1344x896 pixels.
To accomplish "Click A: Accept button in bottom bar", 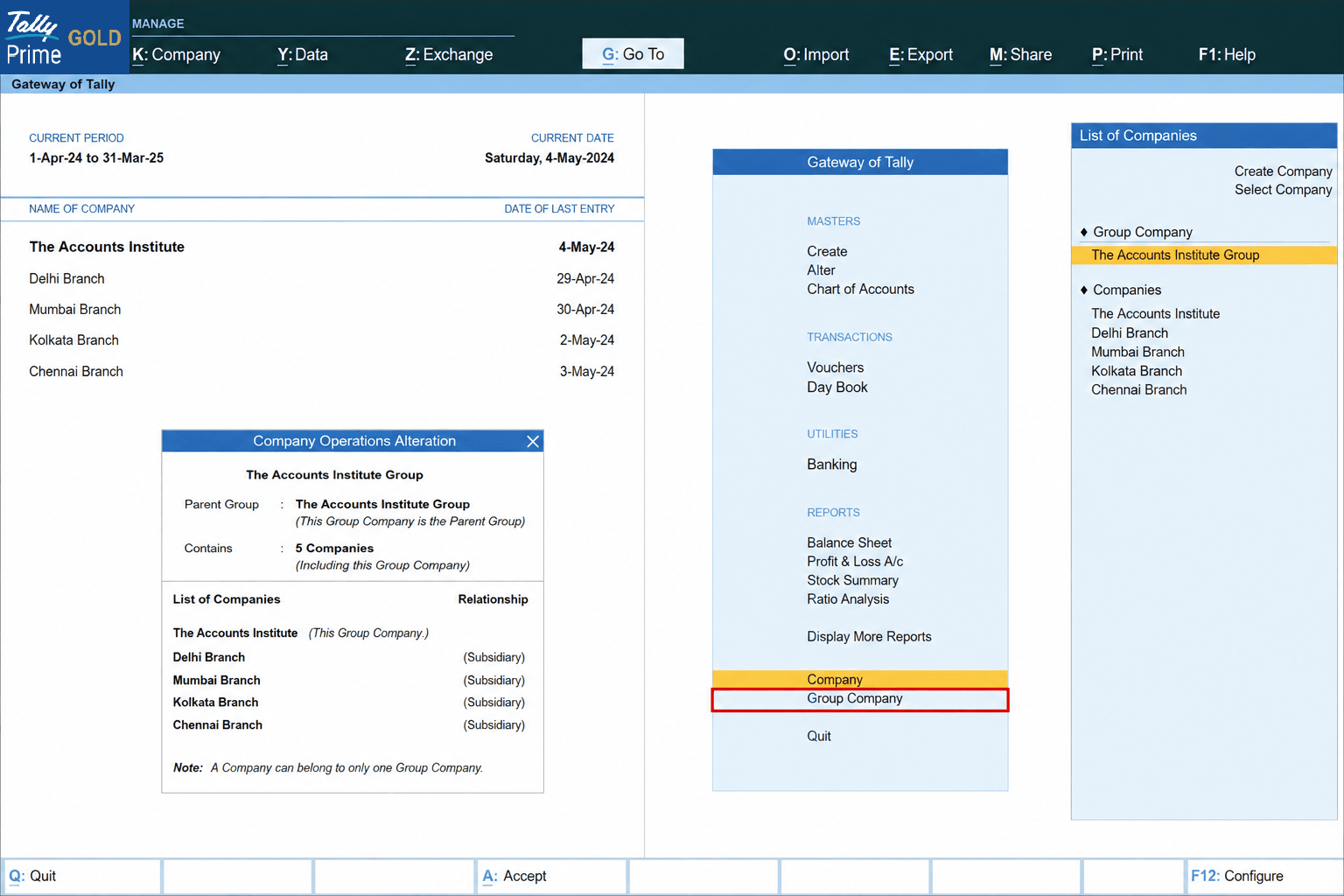I will point(552,876).
